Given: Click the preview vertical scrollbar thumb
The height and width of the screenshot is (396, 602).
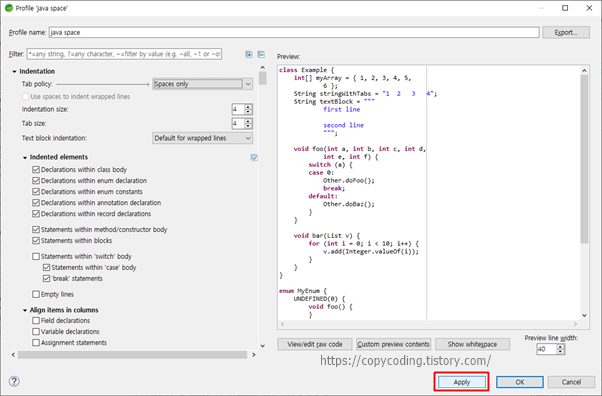Looking at the screenshot, I should coord(584,159).
